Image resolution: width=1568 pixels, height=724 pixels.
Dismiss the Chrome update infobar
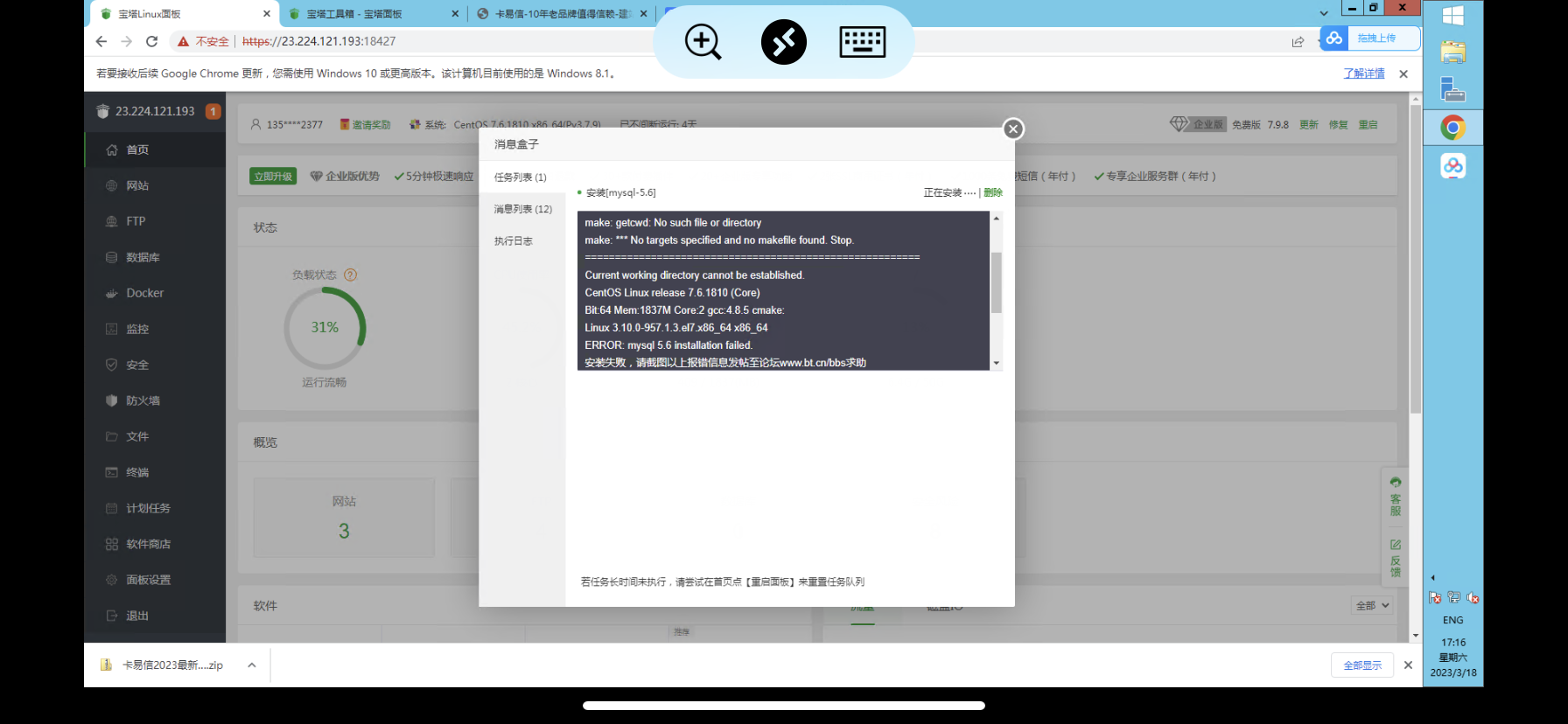[1403, 74]
